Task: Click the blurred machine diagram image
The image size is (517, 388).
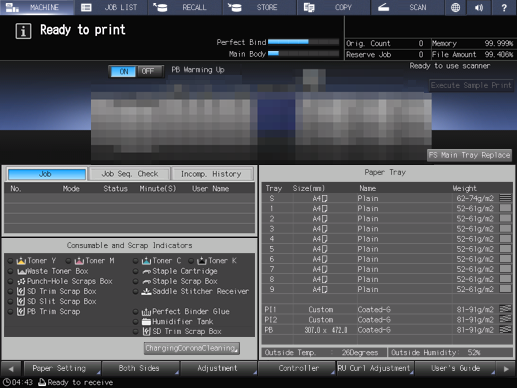Action: (261, 117)
